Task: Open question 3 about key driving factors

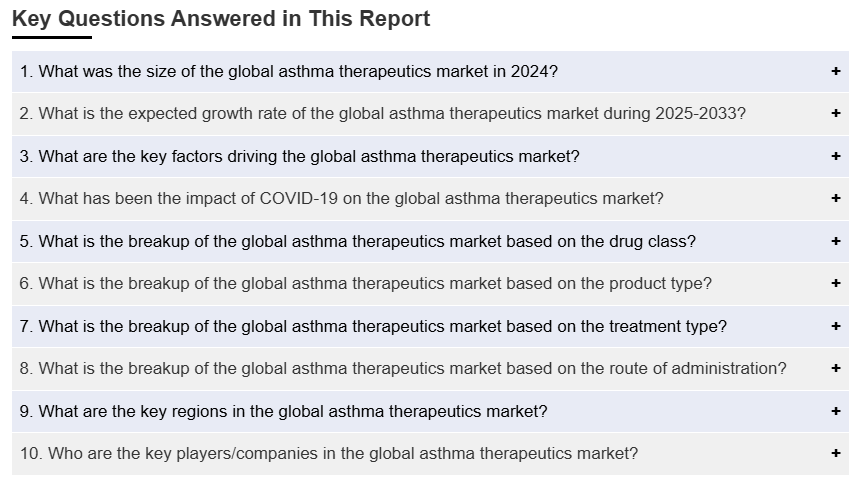Action: (x=299, y=156)
